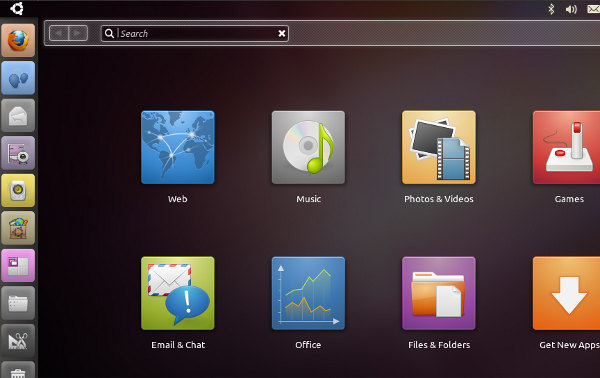The width and height of the screenshot is (600, 378).
Task: Launch the Games category
Action: pyautogui.click(x=566, y=148)
